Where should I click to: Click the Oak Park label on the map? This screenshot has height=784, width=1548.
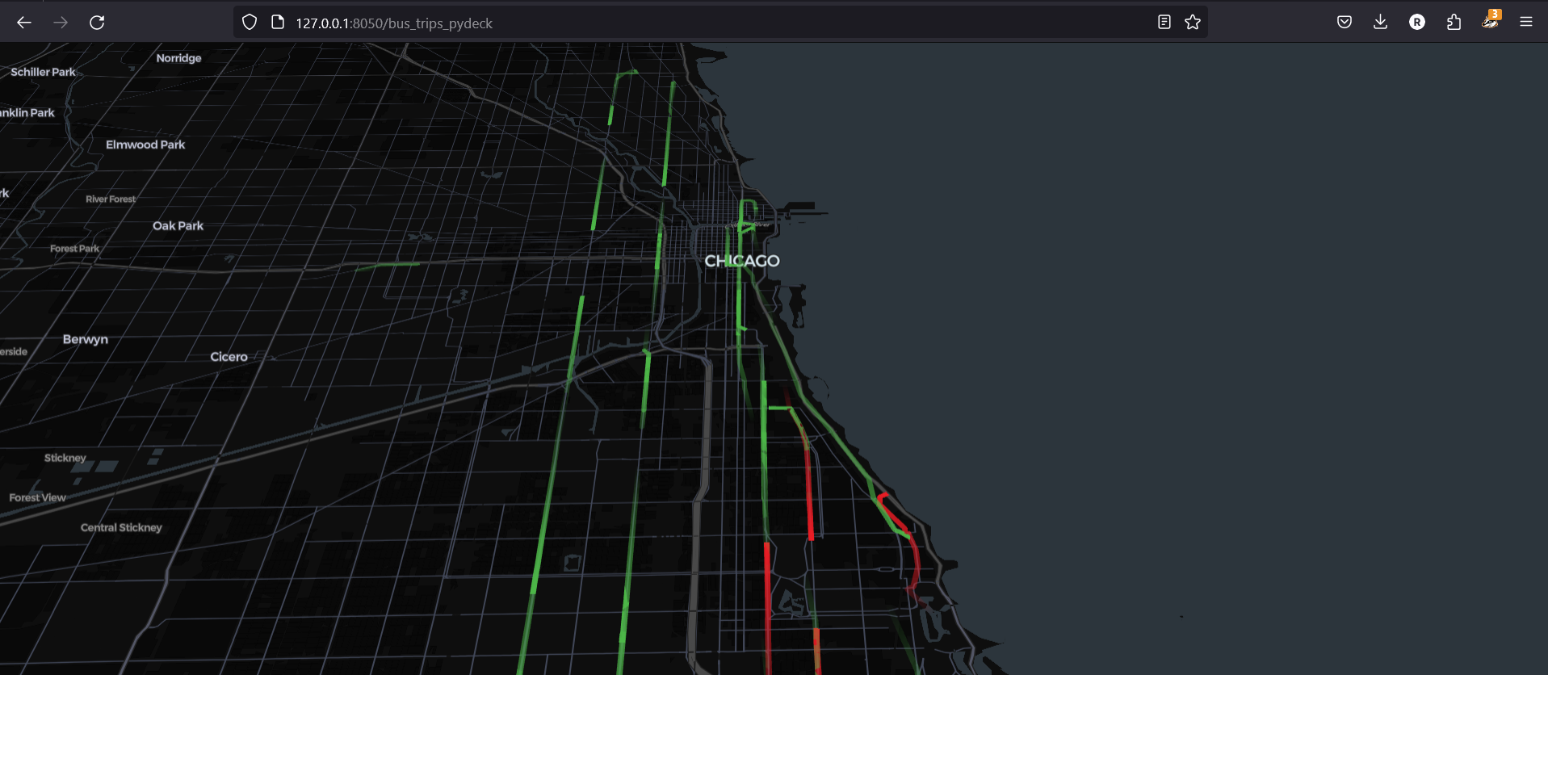tap(178, 225)
